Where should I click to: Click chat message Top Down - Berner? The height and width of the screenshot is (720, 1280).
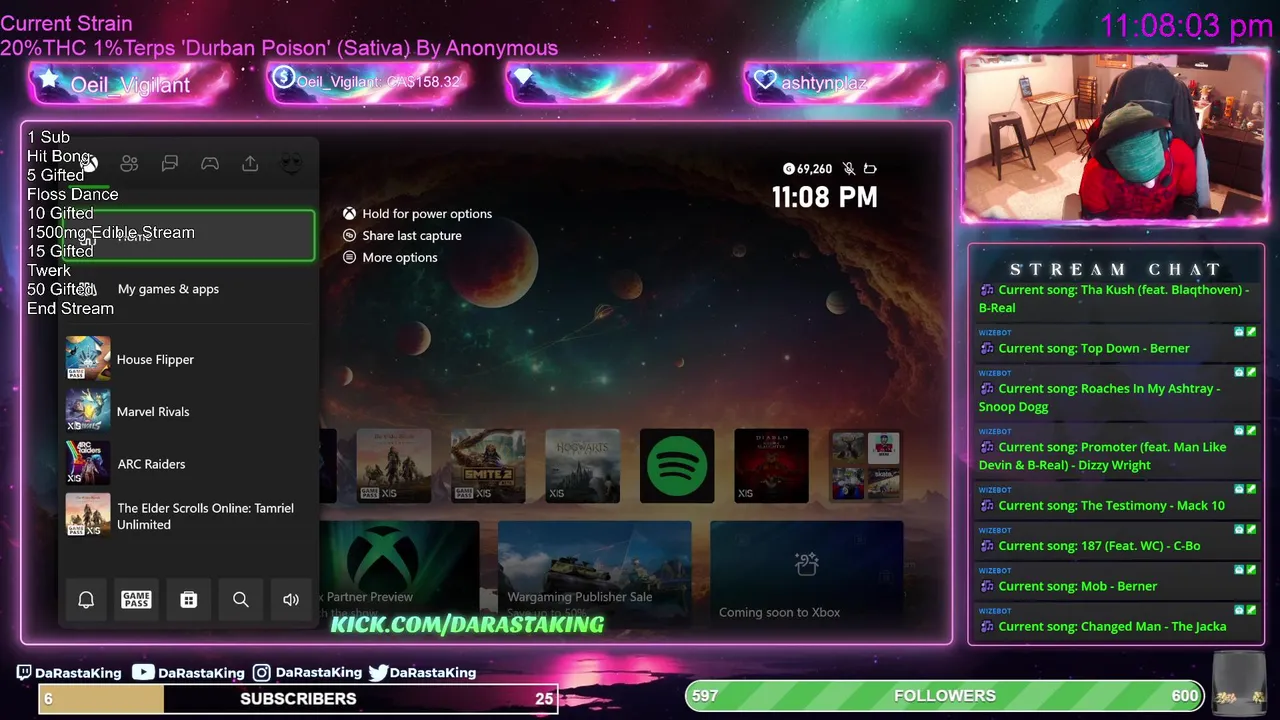(x=1116, y=341)
